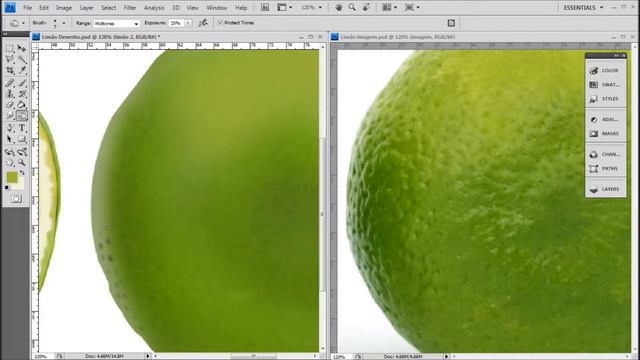The width and height of the screenshot is (640, 360).
Task: Open the Essentials workspace switcher
Action: (583, 7)
